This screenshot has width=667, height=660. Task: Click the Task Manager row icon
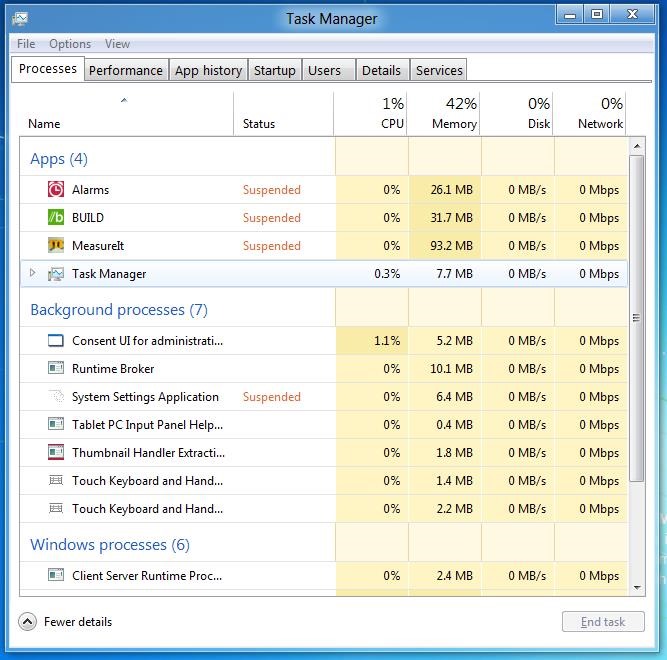(x=56, y=274)
